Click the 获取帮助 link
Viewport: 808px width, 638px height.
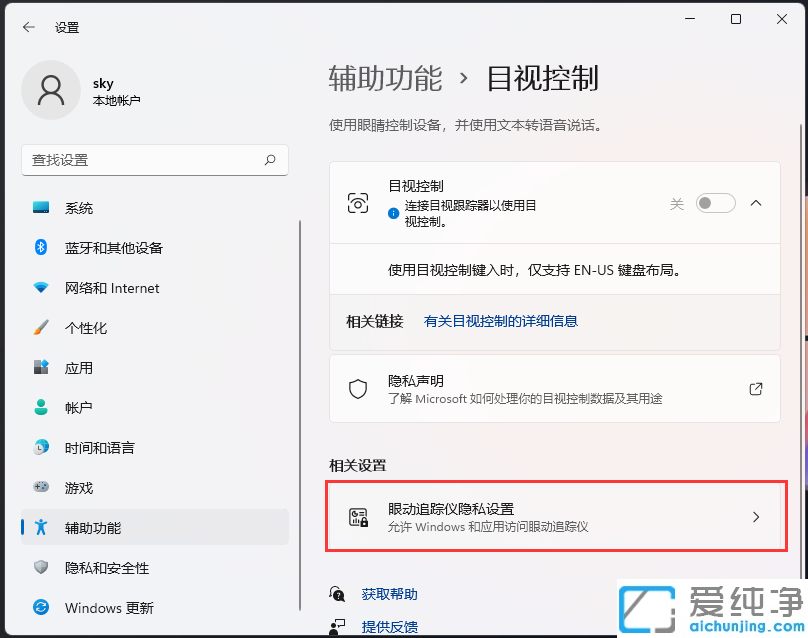pos(389,594)
